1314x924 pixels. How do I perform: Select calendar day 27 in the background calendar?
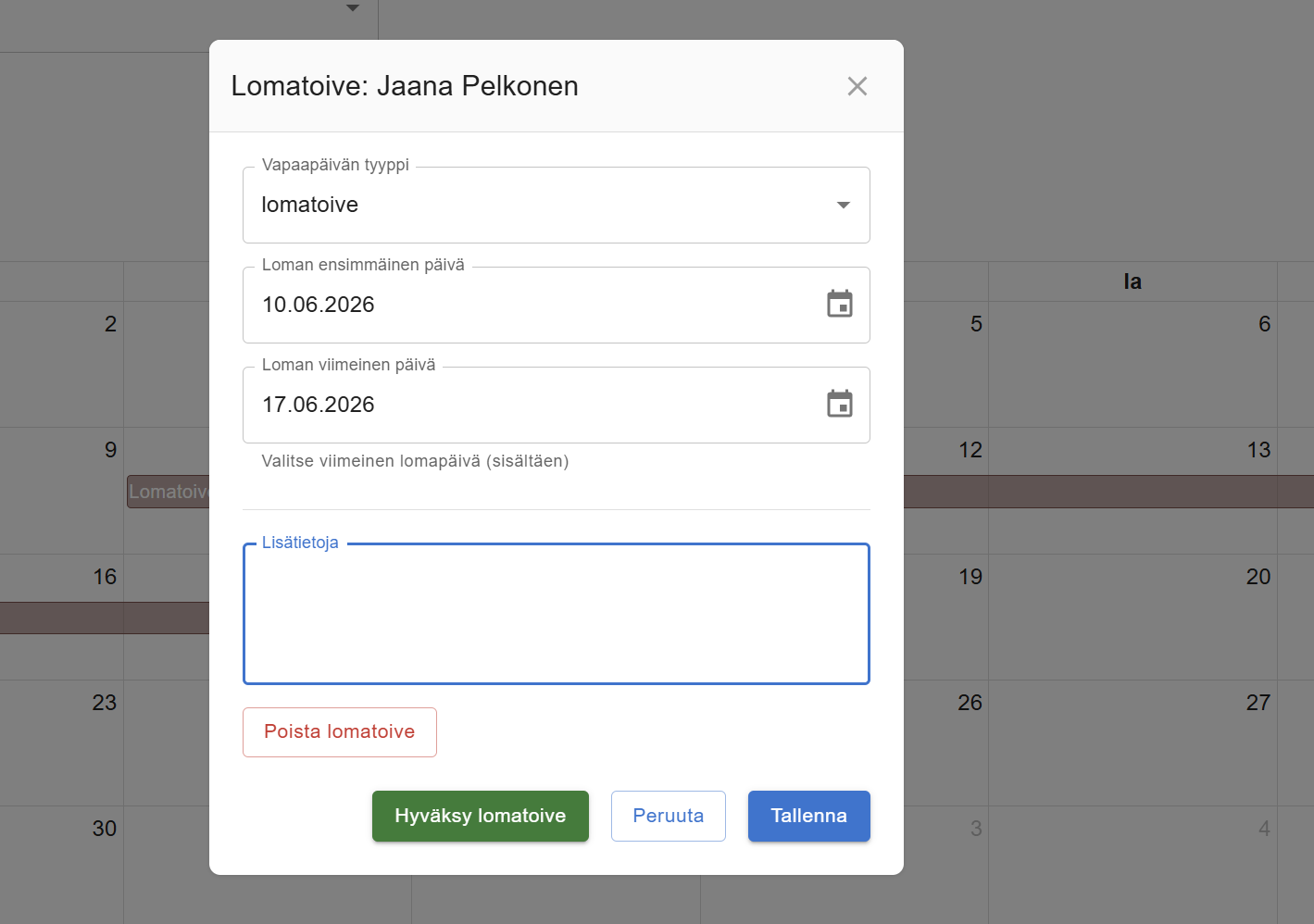pos(1258,703)
